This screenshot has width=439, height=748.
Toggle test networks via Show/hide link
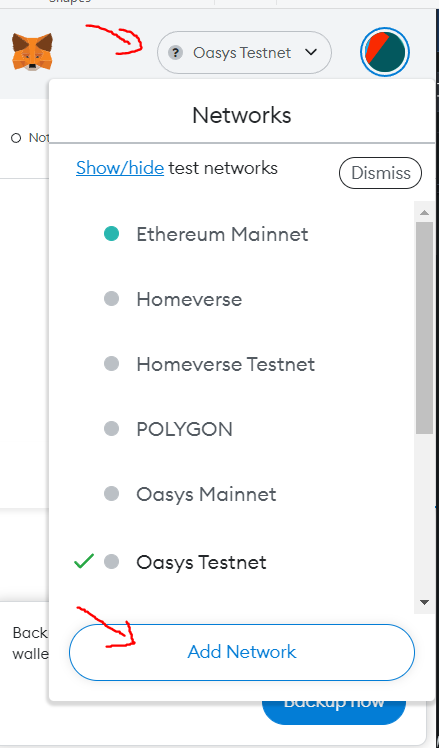tap(120, 168)
